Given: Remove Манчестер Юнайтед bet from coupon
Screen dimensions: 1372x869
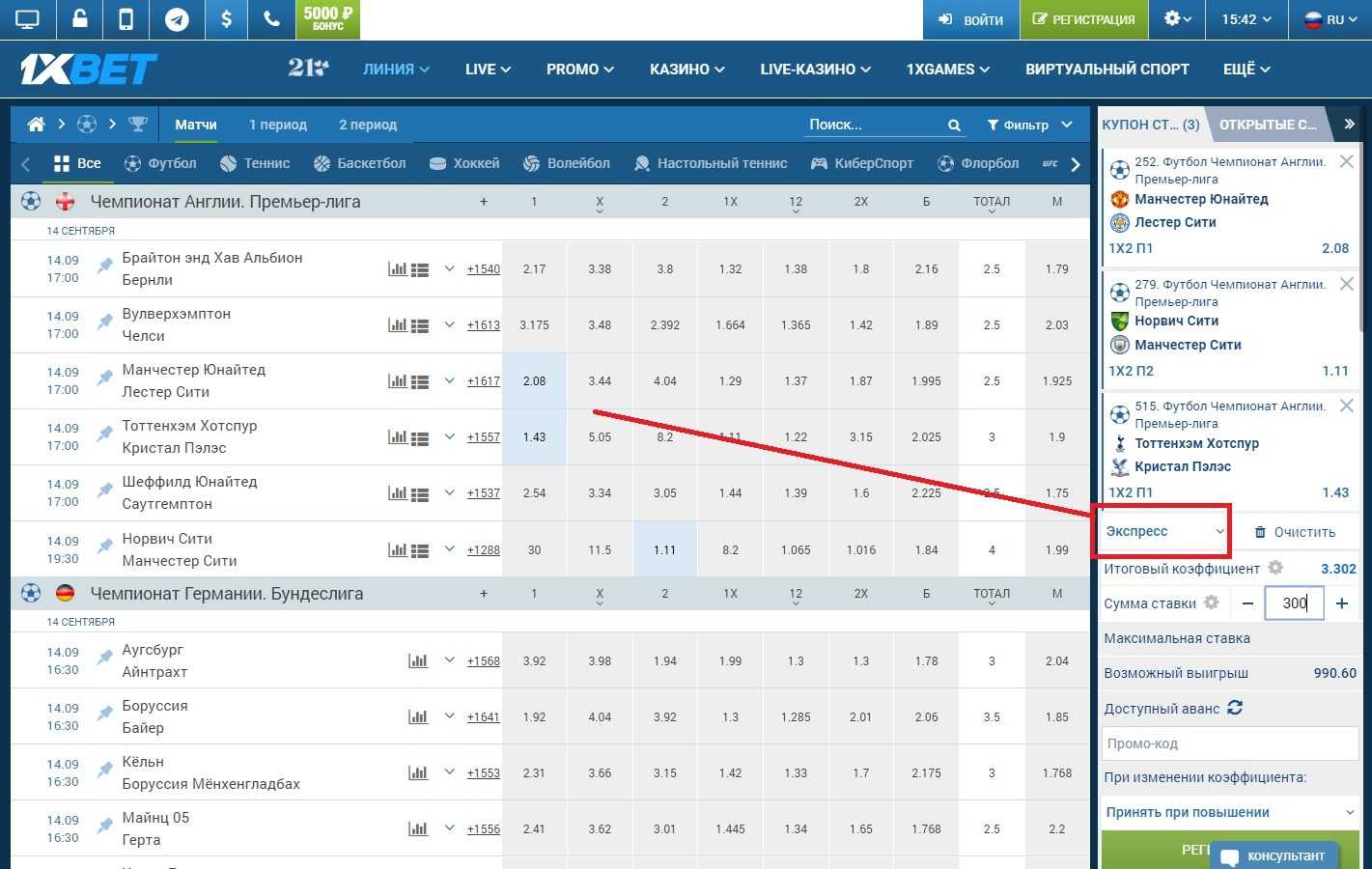Looking at the screenshot, I should pyautogui.click(x=1346, y=162).
